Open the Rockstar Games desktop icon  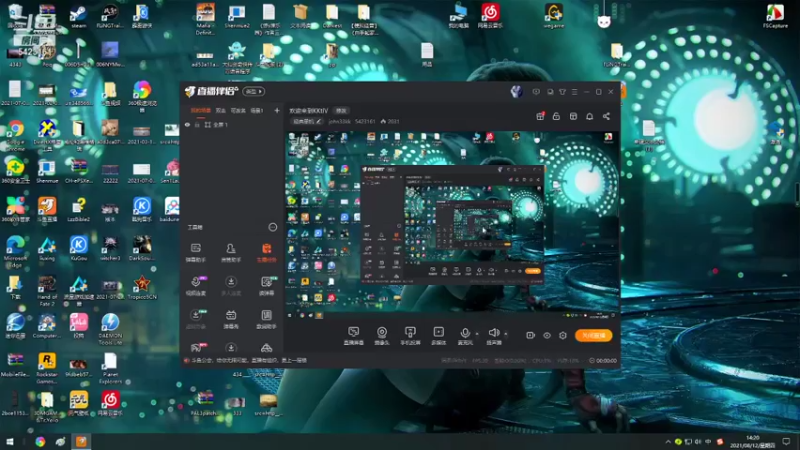(47, 368)
